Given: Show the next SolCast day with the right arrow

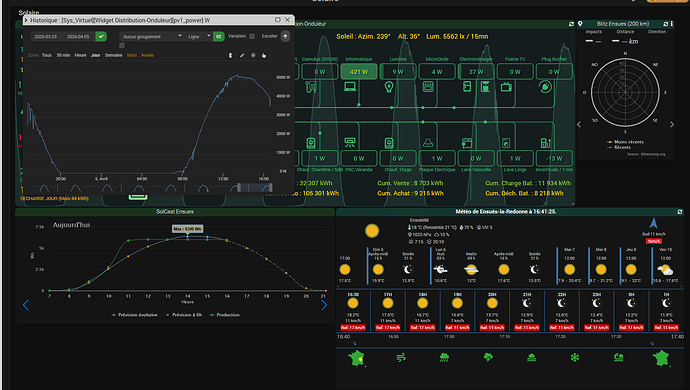Looking at the screenshot, I should (324, 305).
